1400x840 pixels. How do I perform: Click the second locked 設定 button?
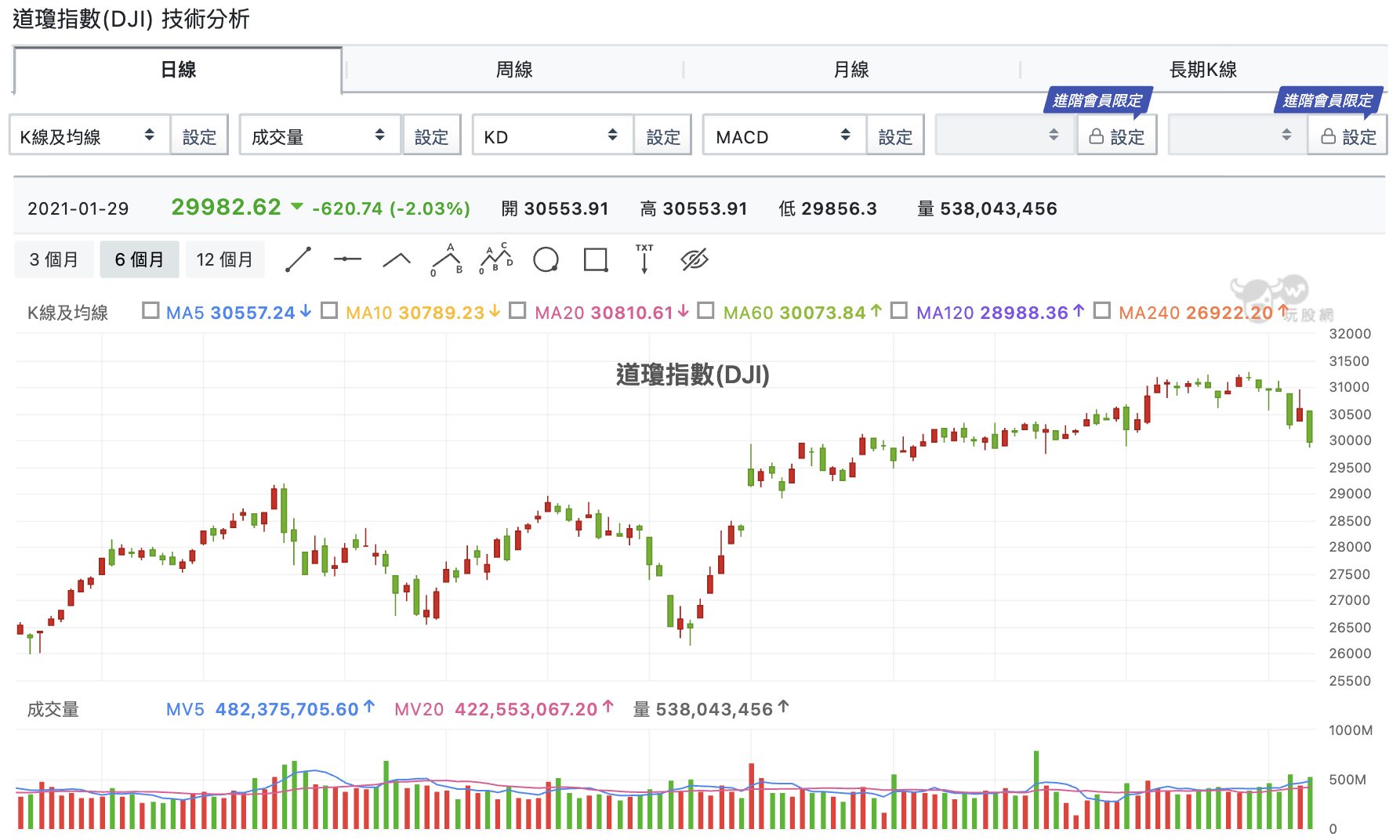[1347, 136]
